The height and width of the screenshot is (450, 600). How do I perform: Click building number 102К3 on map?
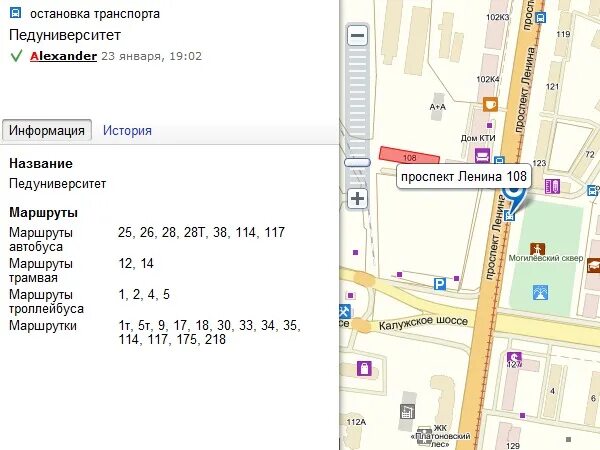point(497,17)
